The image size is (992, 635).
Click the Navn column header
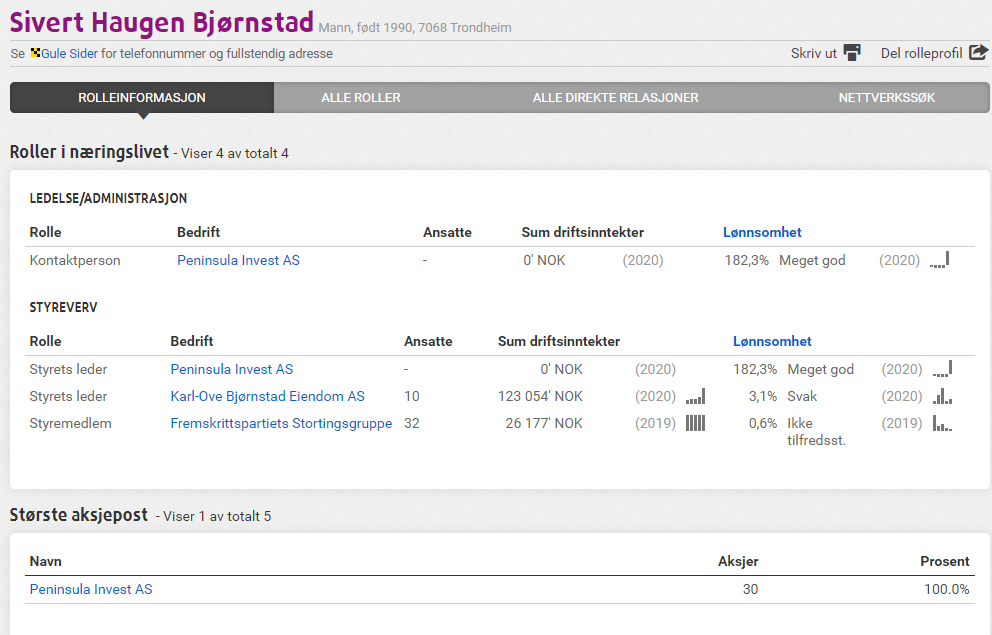coord(46,561)
